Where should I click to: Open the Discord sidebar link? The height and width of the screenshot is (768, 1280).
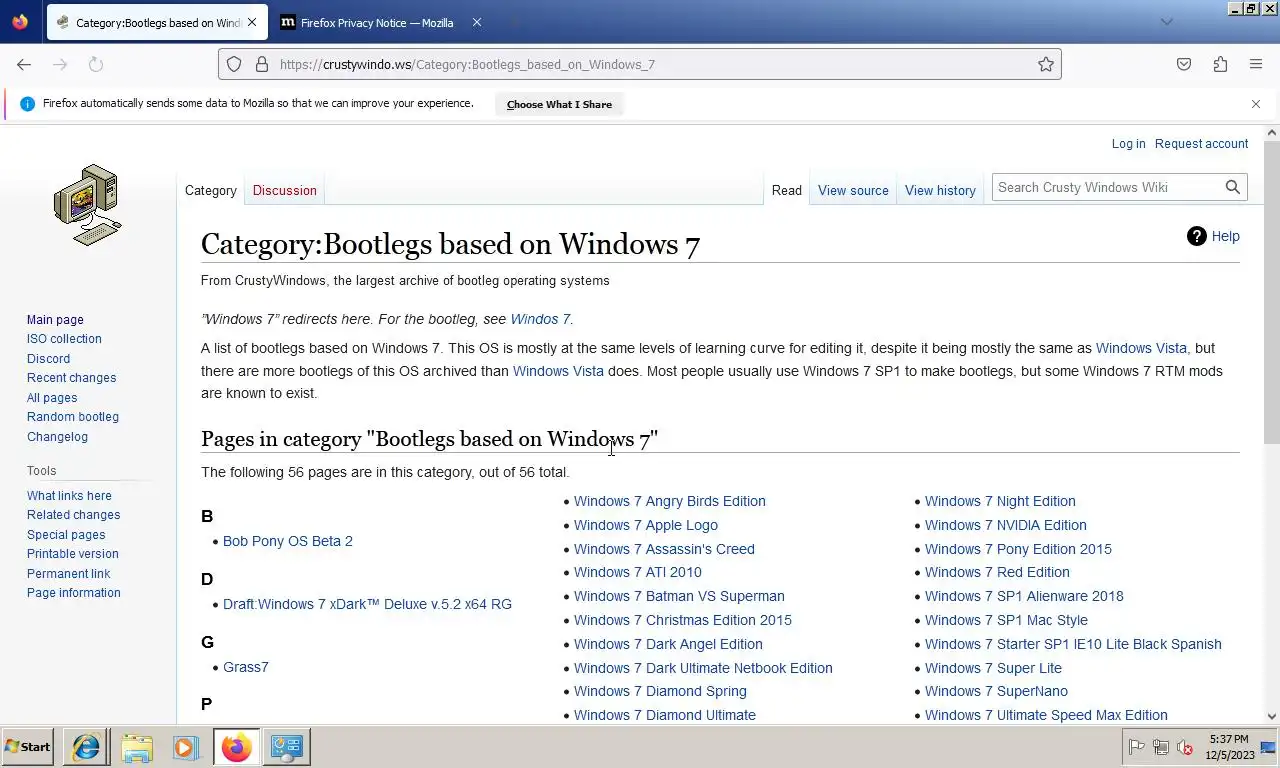(x=48, y=358)
